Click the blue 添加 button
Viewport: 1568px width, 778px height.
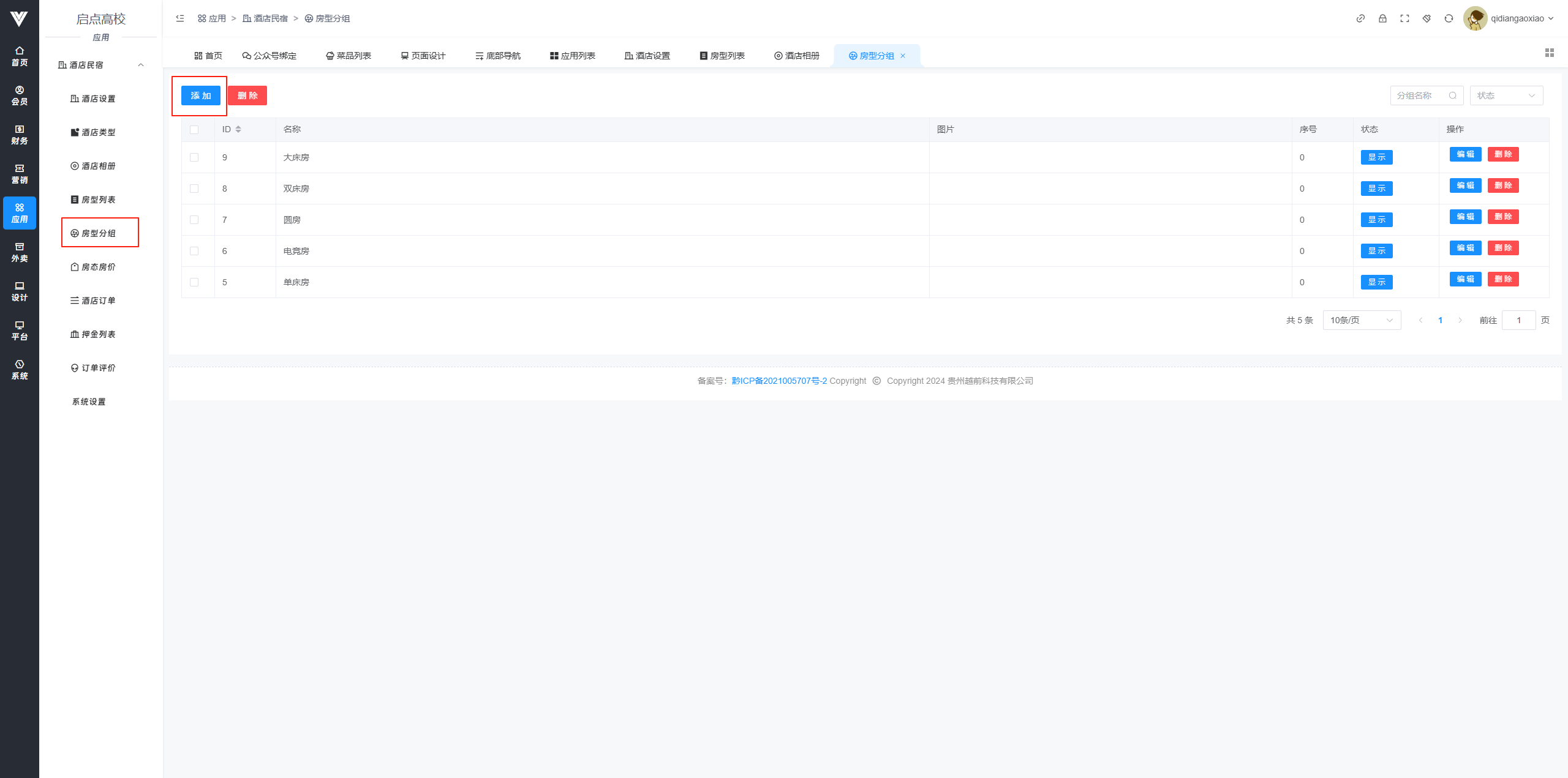pyautogui.click(x=200, y=95)
